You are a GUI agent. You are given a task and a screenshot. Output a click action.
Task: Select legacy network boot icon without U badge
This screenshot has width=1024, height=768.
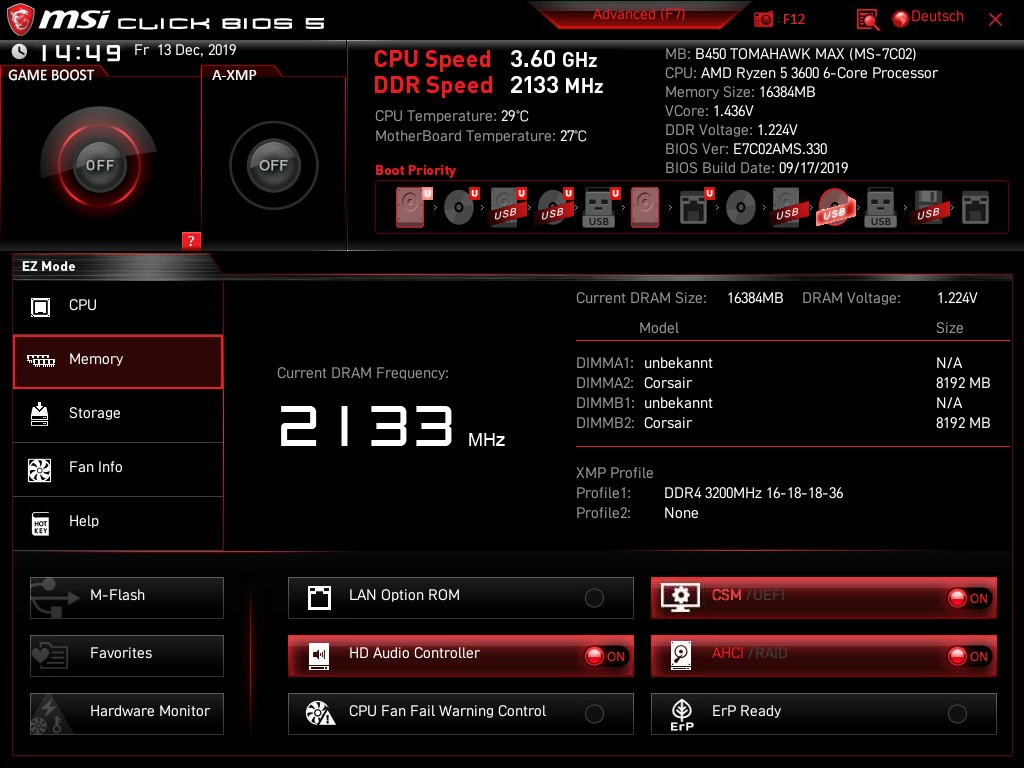tap(975, 208)
